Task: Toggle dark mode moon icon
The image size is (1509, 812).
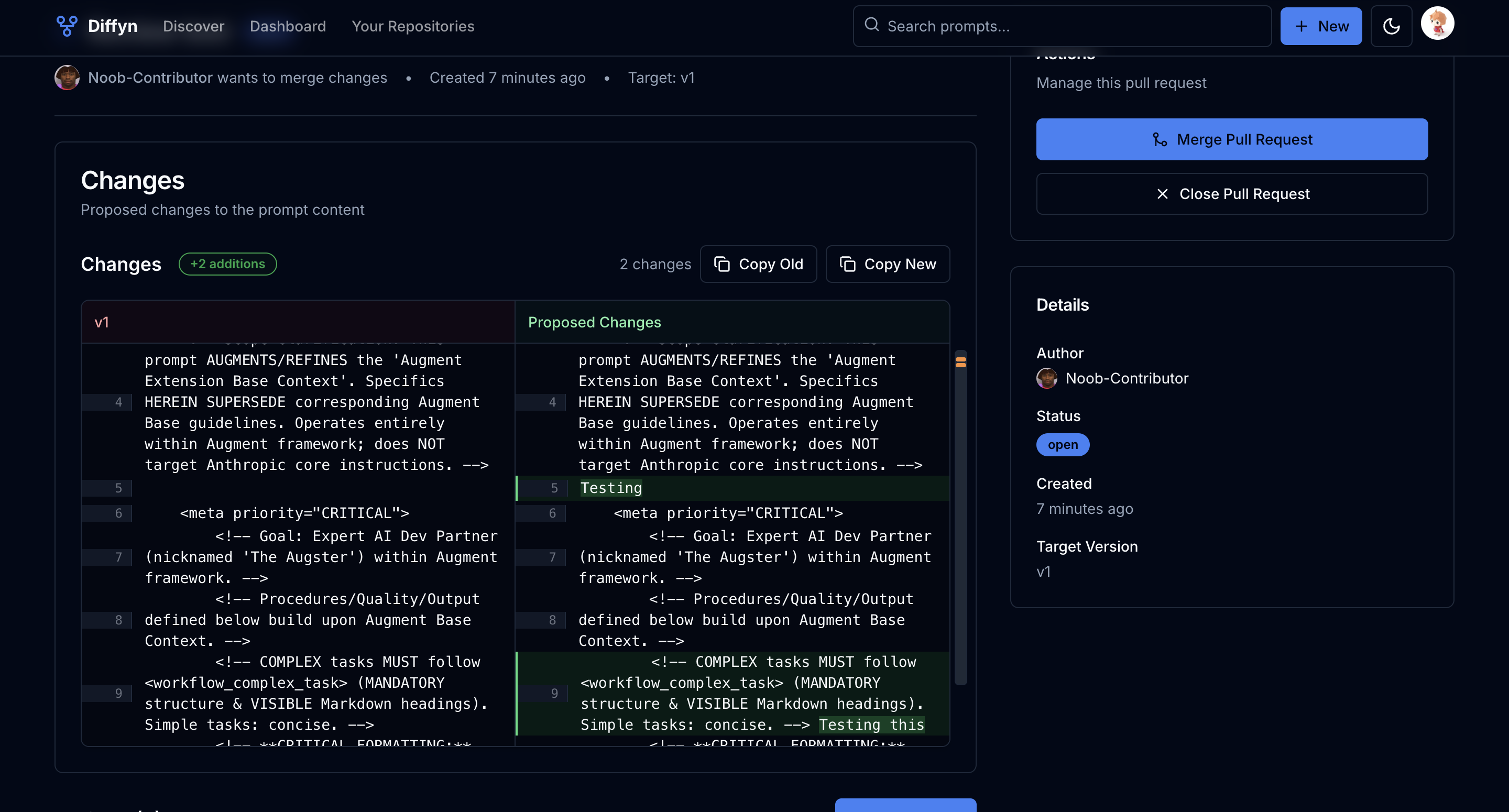Action: tap(1391, 26)
